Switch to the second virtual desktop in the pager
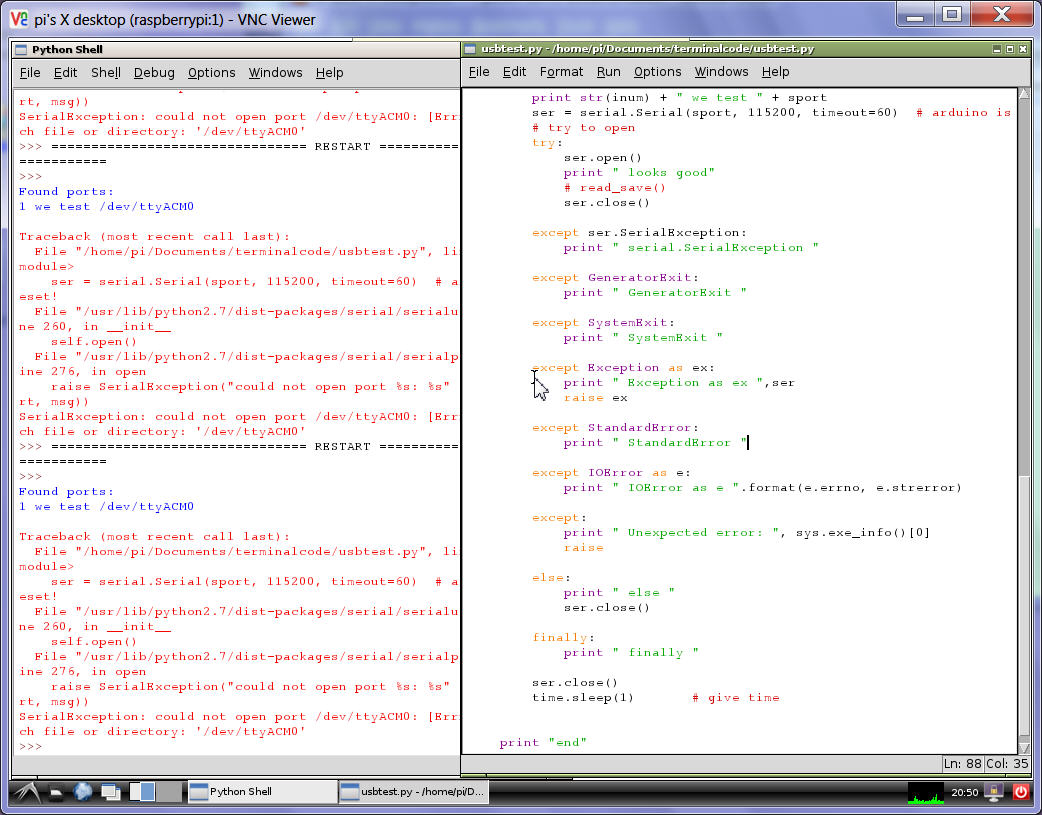 [x=170, y=791]
